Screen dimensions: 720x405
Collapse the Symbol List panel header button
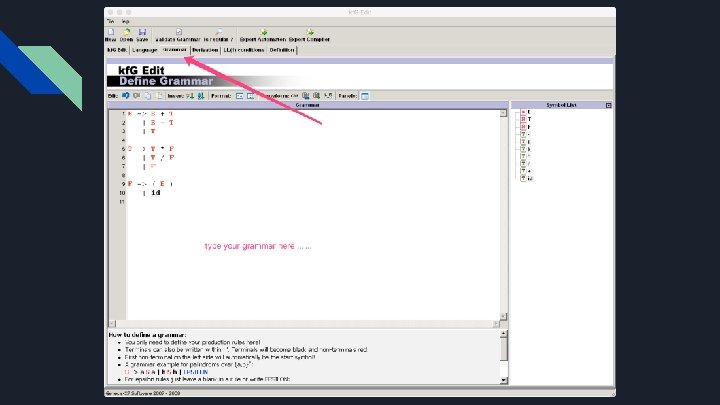608,105
